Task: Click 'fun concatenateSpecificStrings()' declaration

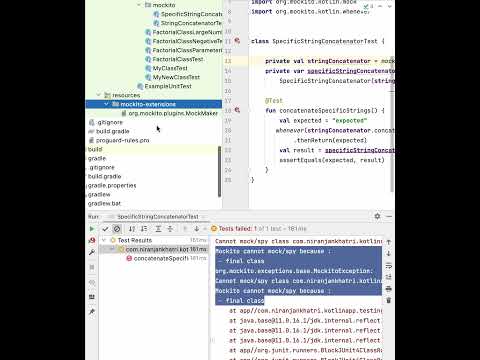Action: pos(325,110)
